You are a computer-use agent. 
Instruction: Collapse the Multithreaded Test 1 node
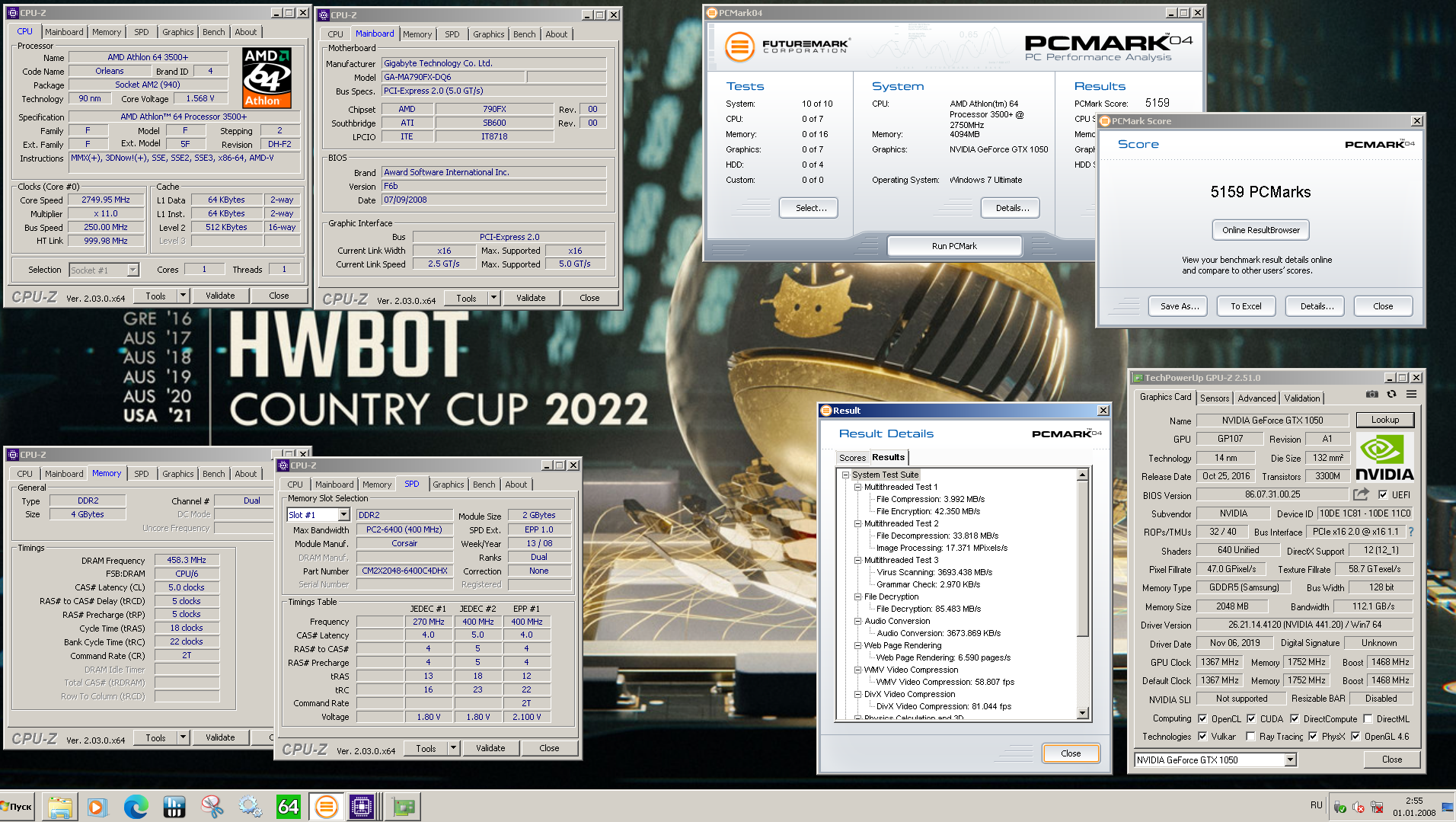pyautogui.click(x=857, y=487)
